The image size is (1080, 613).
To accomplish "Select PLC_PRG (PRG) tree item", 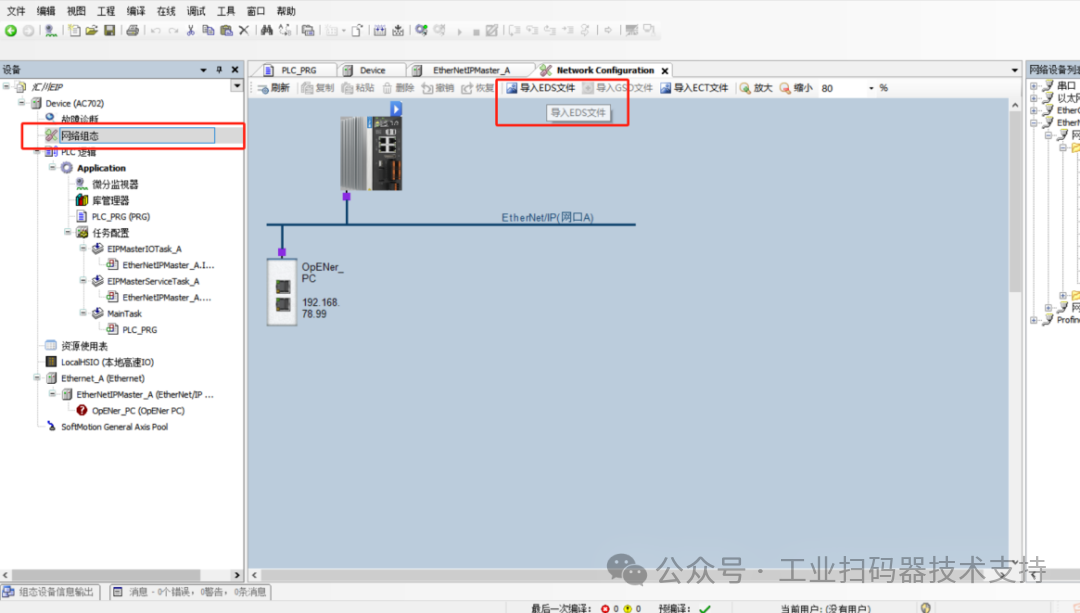I will 121,216.
